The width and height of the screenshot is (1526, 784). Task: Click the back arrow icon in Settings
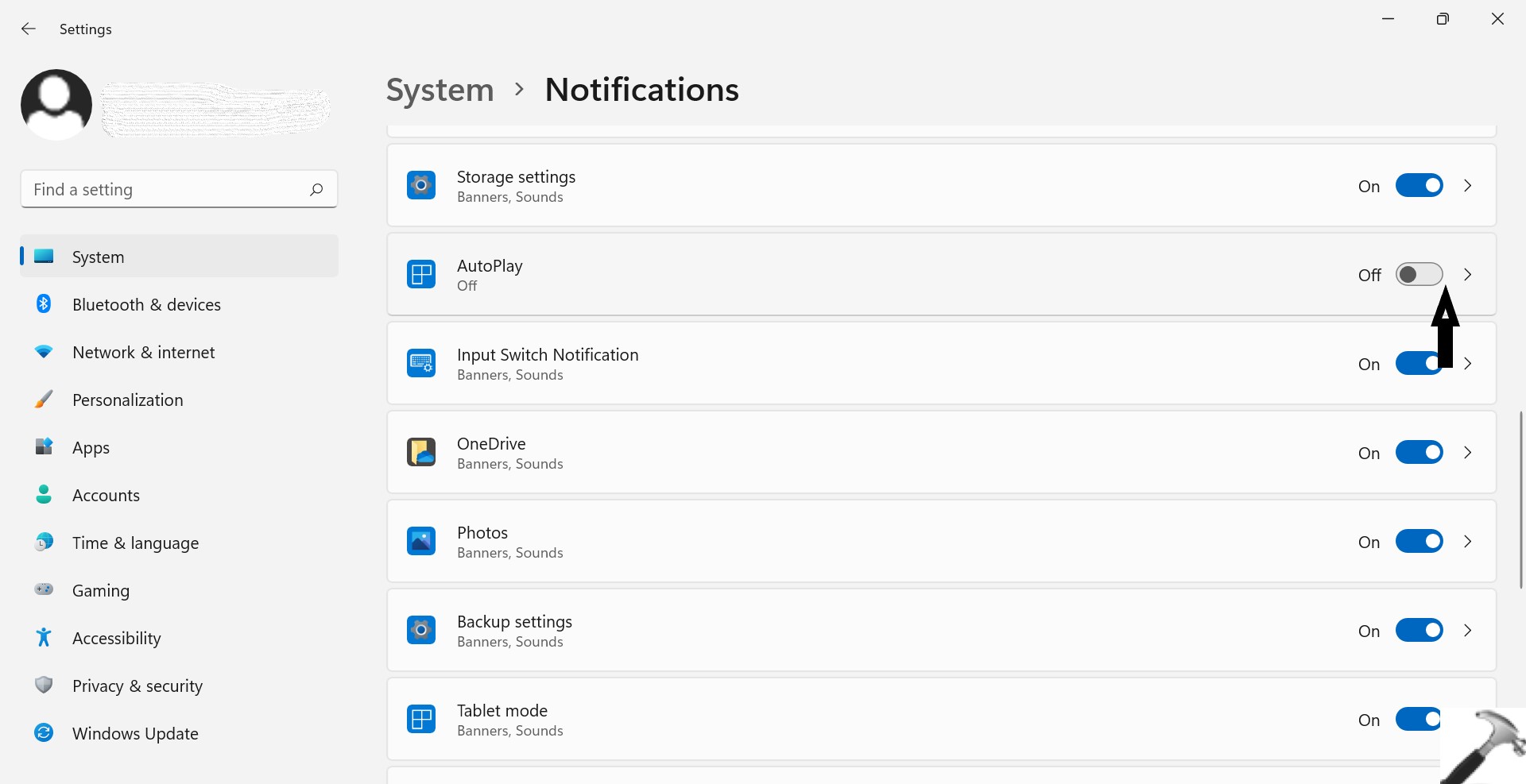[29, 29]
